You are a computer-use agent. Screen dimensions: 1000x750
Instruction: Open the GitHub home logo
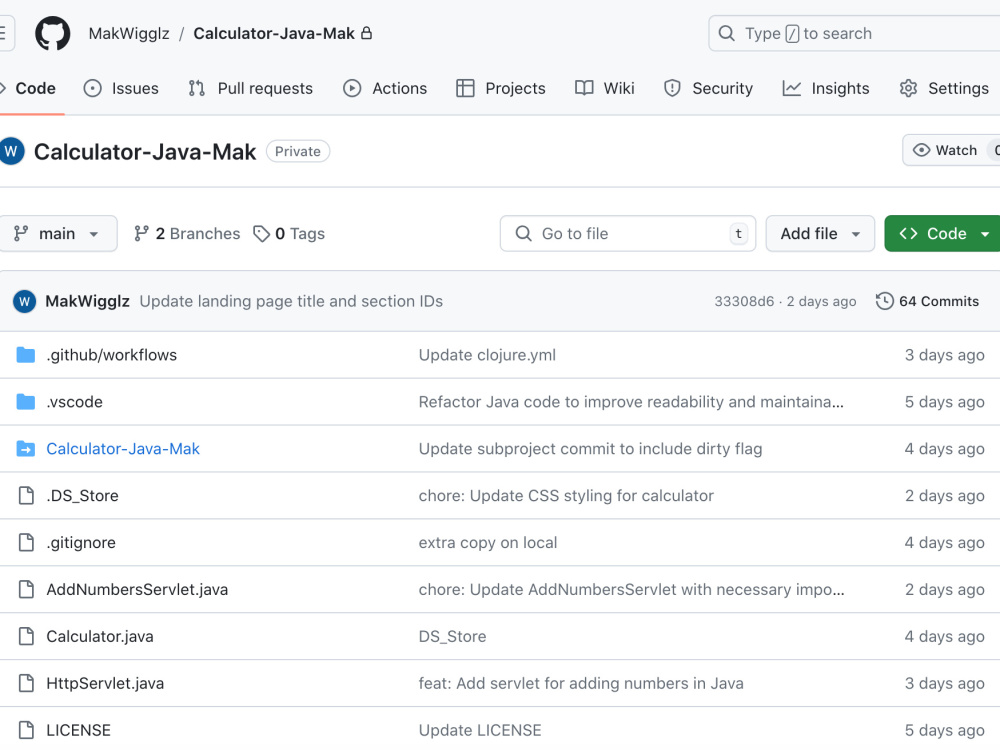point(52,33)
